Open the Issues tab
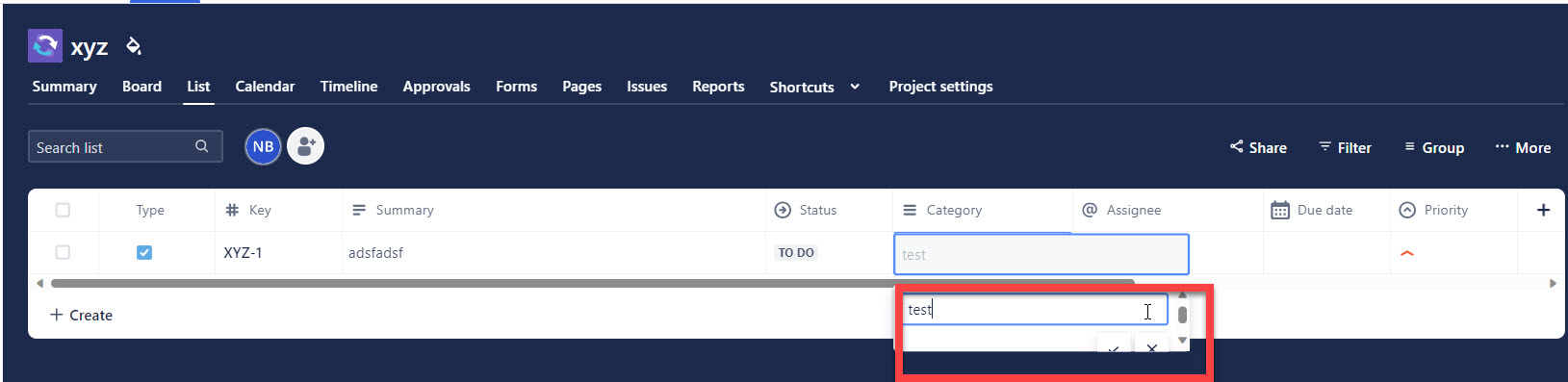 (647, 87)
